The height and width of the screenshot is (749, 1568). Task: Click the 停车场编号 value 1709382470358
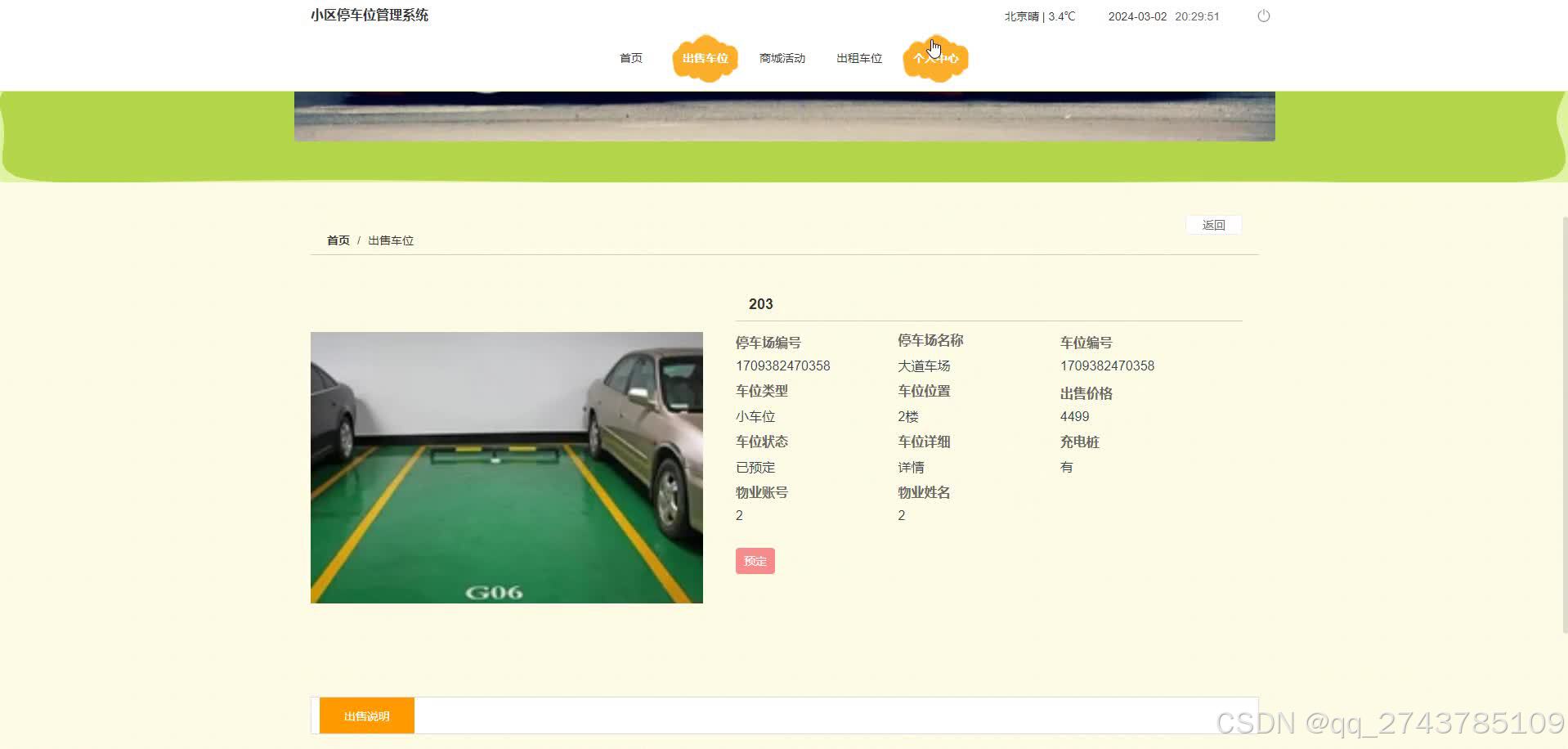coord(782,366)
